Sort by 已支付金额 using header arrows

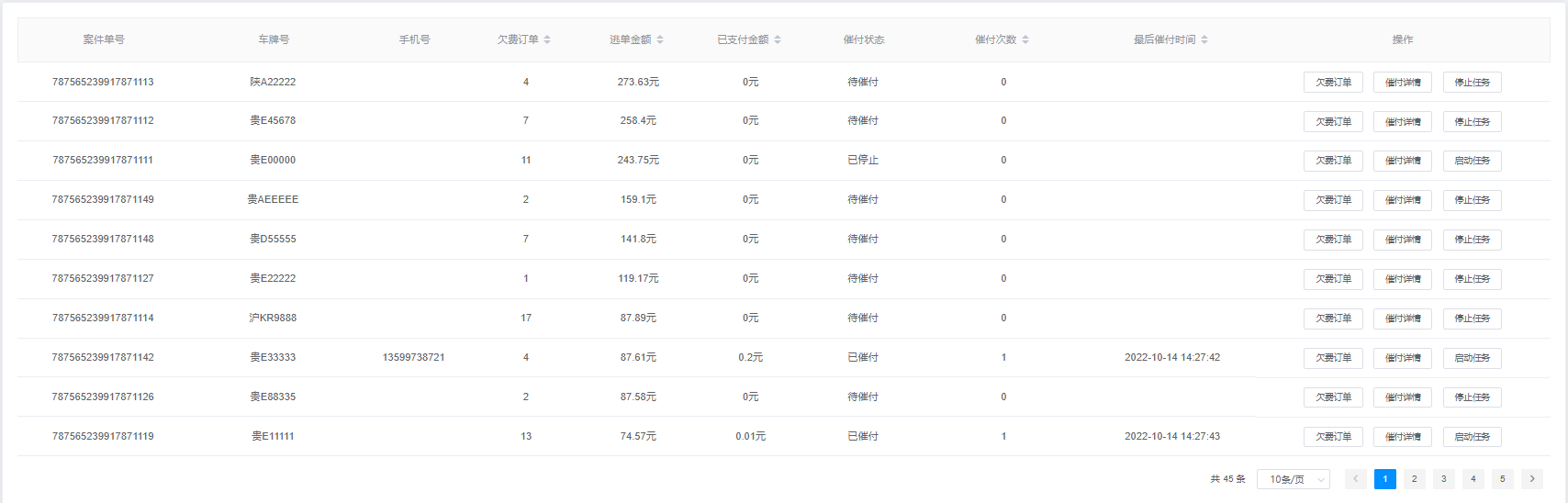pyautogui.click(x=778, y=39)
